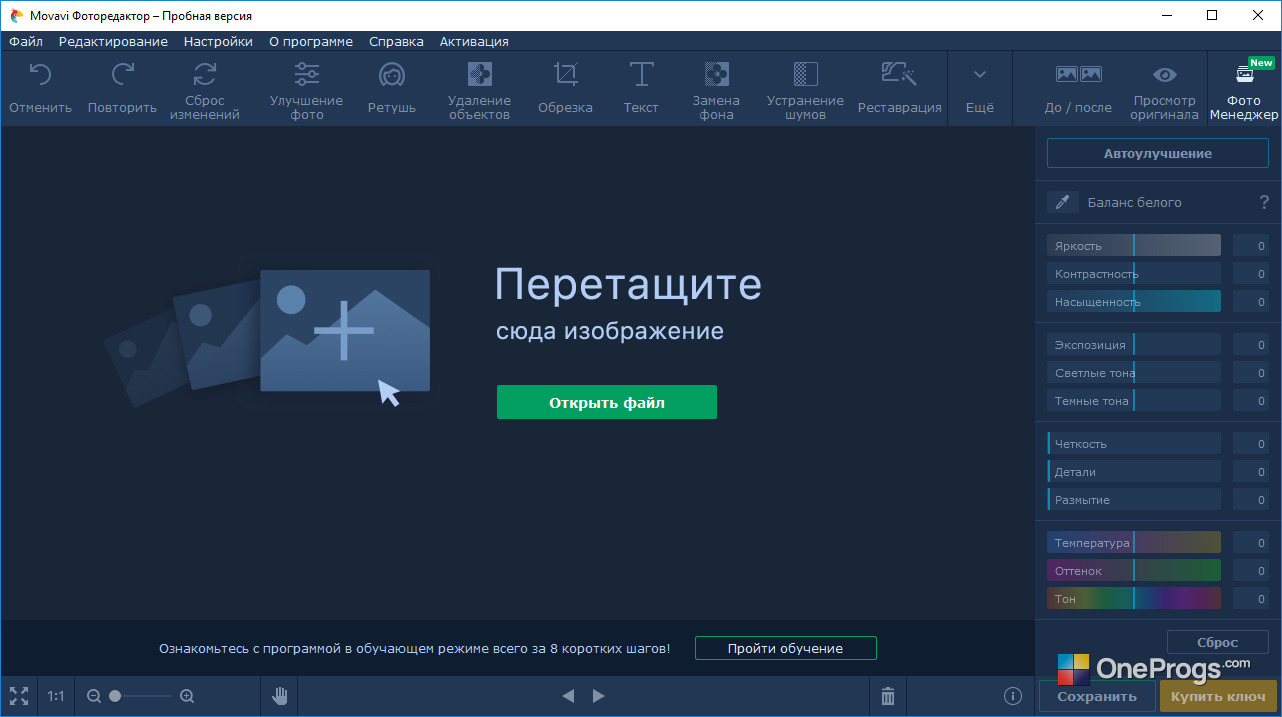
Task: Click the zoom out magnifier icon
Action: (x=94, y=696)
